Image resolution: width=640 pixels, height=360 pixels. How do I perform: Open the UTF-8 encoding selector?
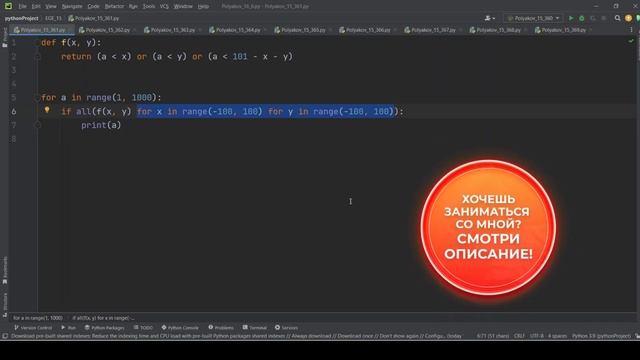point(536,336)
